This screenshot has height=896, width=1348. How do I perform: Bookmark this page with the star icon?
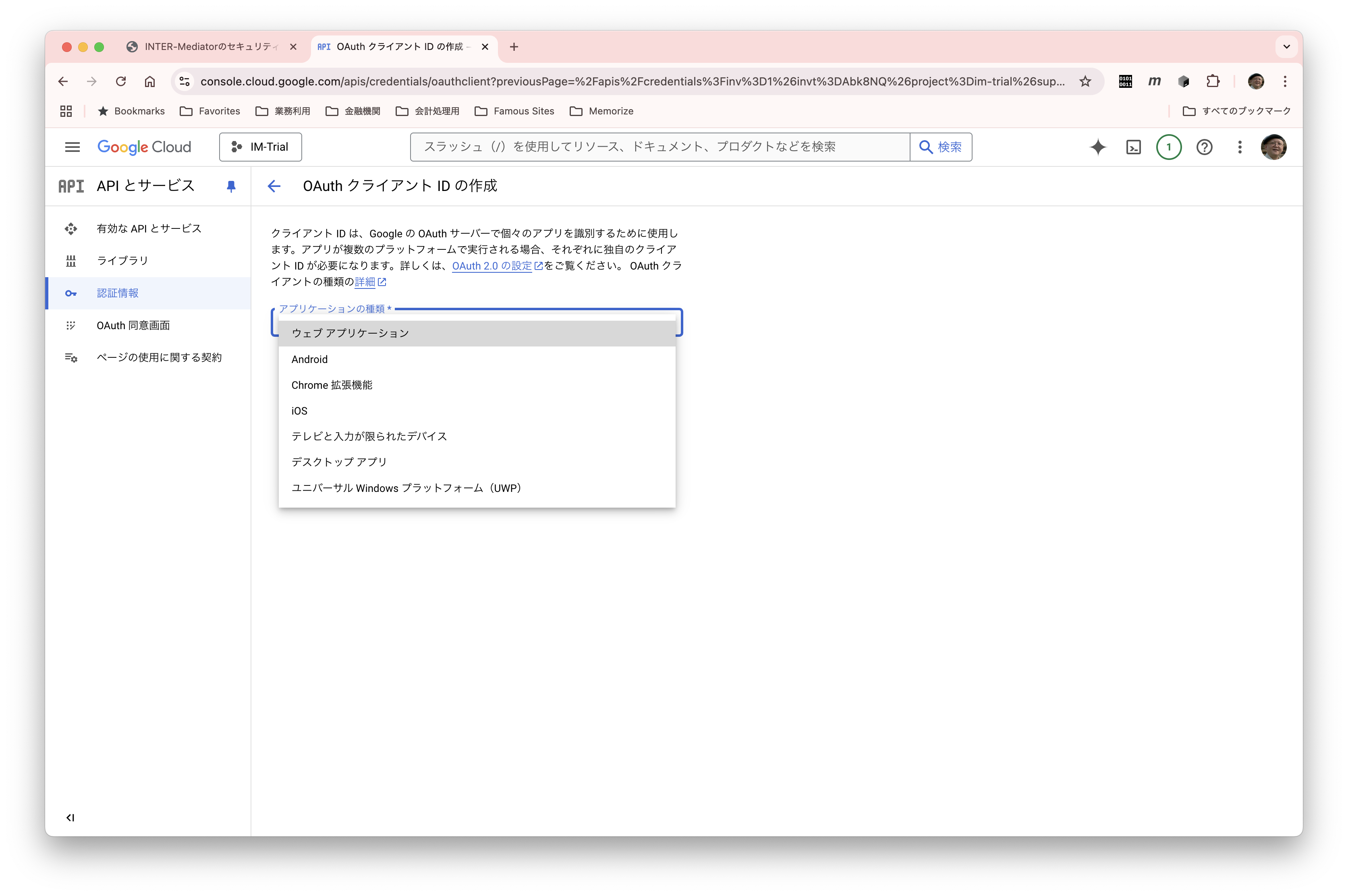tap(1085, 81)
